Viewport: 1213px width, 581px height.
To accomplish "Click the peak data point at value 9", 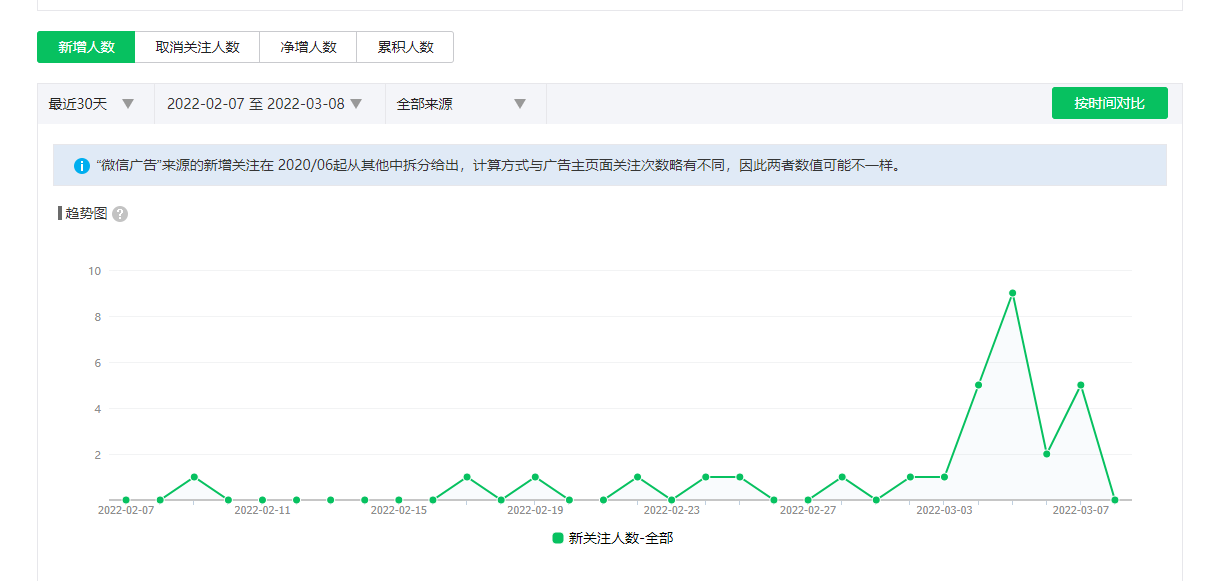I will (1012, 293).
